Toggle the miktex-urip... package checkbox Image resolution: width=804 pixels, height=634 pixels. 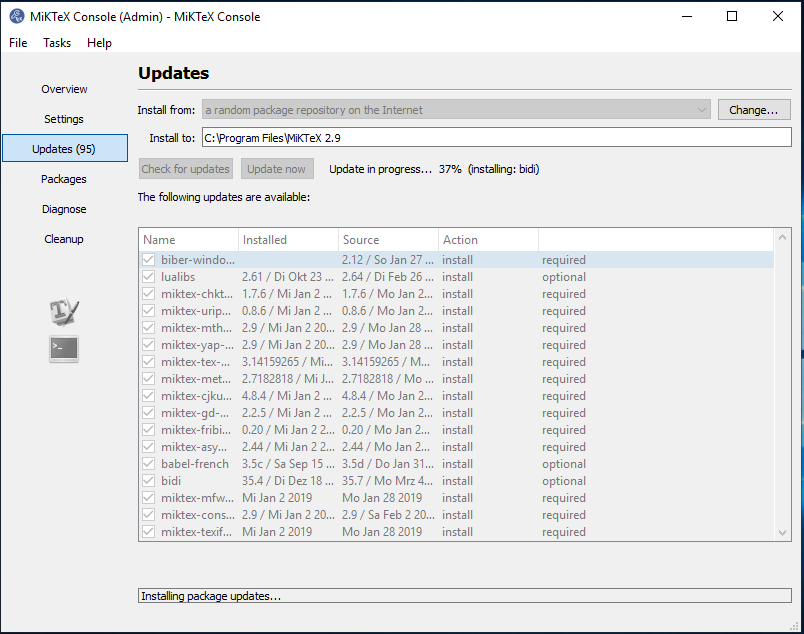[148, 310]
